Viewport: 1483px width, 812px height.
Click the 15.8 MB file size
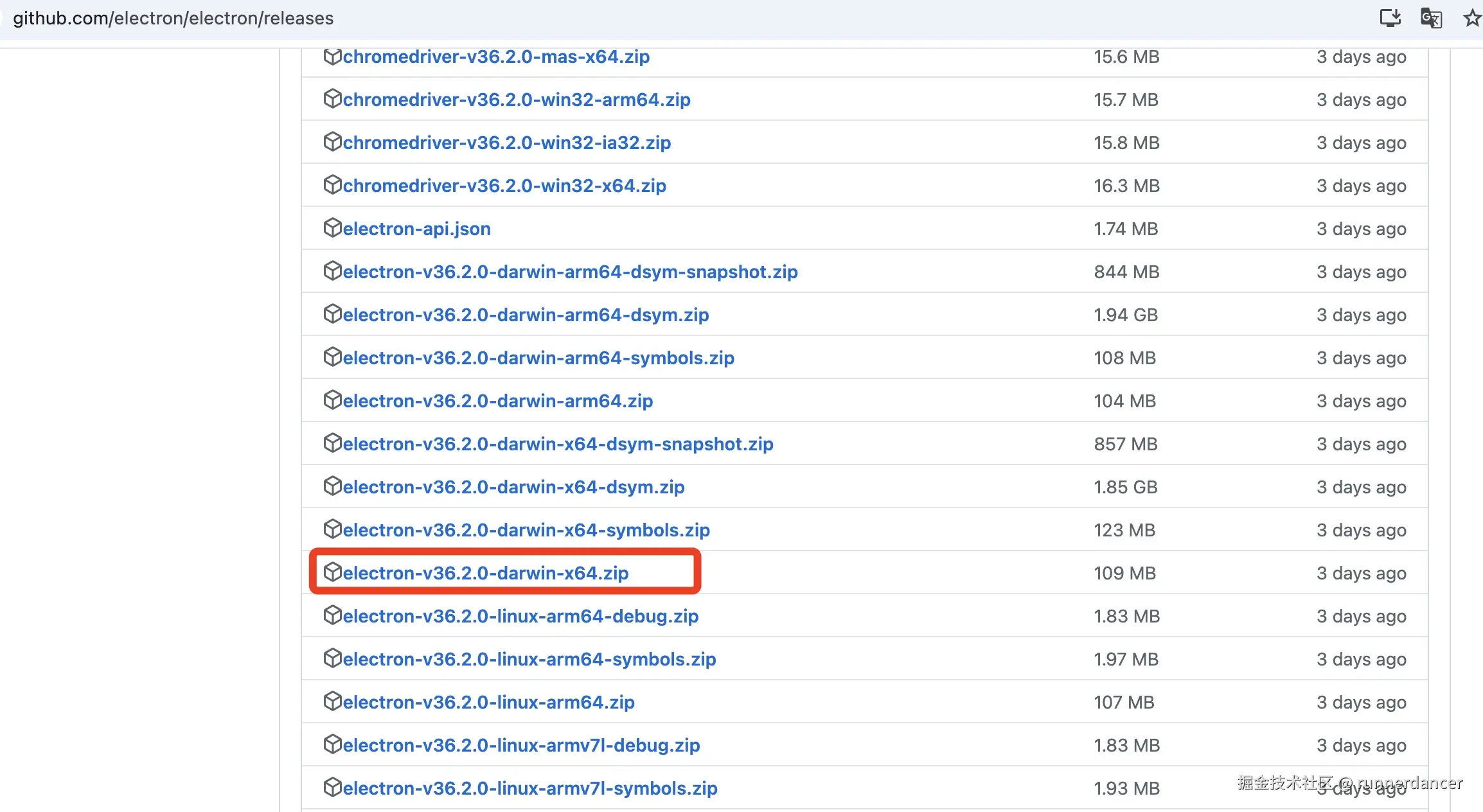pyautogui.click(x=1126, y=143)
